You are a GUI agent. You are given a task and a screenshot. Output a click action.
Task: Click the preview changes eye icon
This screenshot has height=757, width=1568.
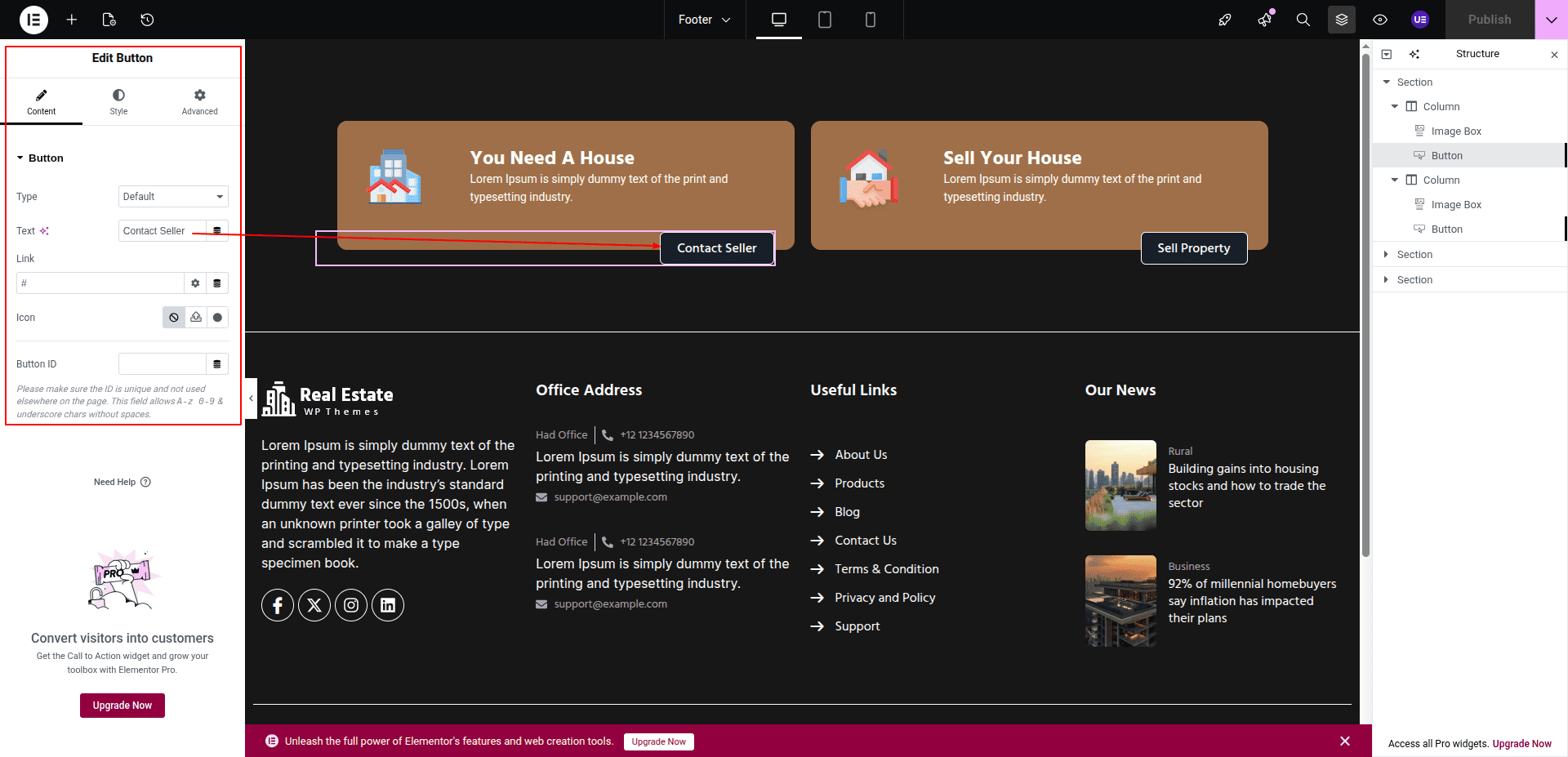tap(1379, 20)
